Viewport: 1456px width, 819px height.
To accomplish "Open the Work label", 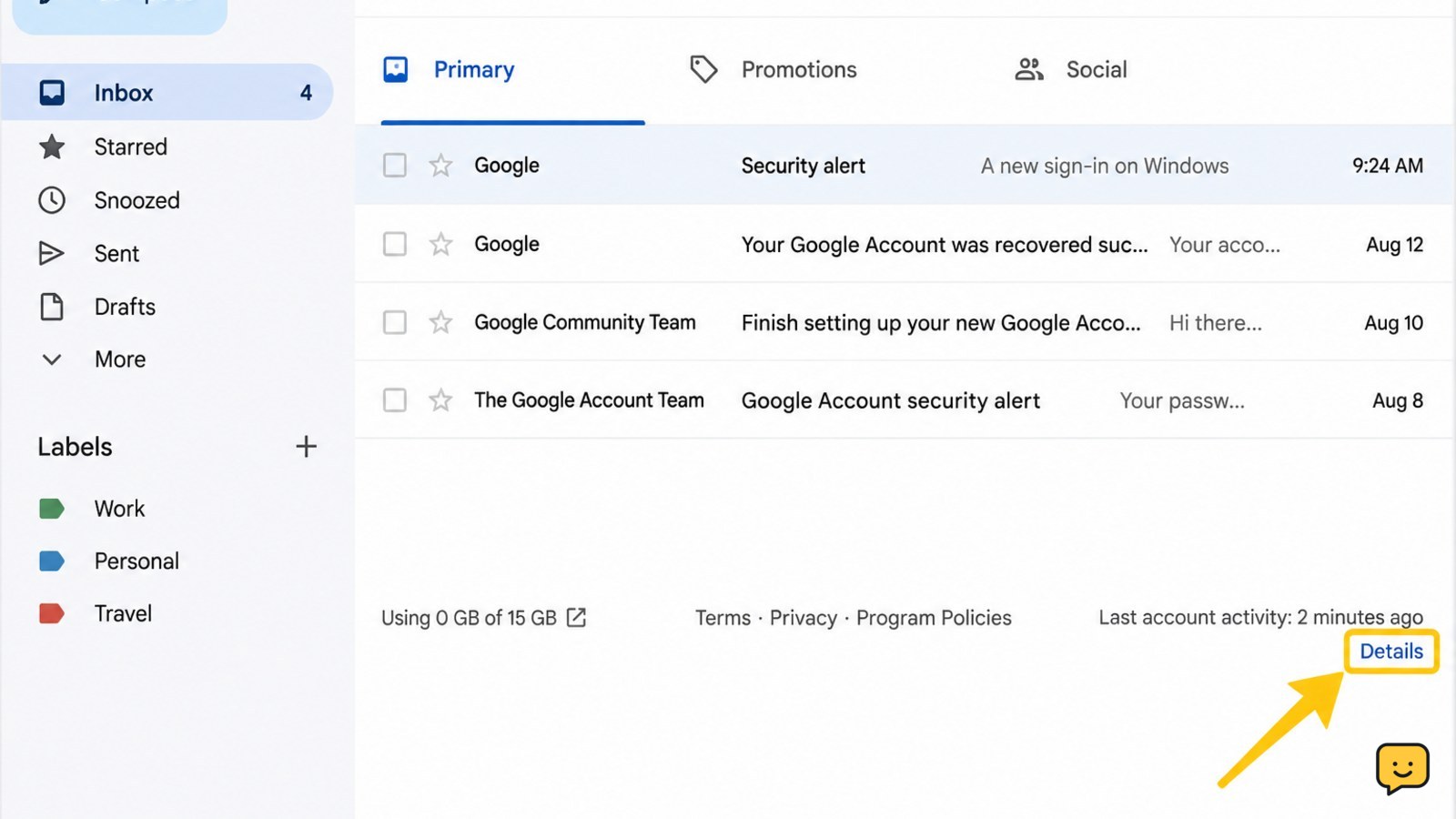I will pyautogui.click(x=119, y=509).
